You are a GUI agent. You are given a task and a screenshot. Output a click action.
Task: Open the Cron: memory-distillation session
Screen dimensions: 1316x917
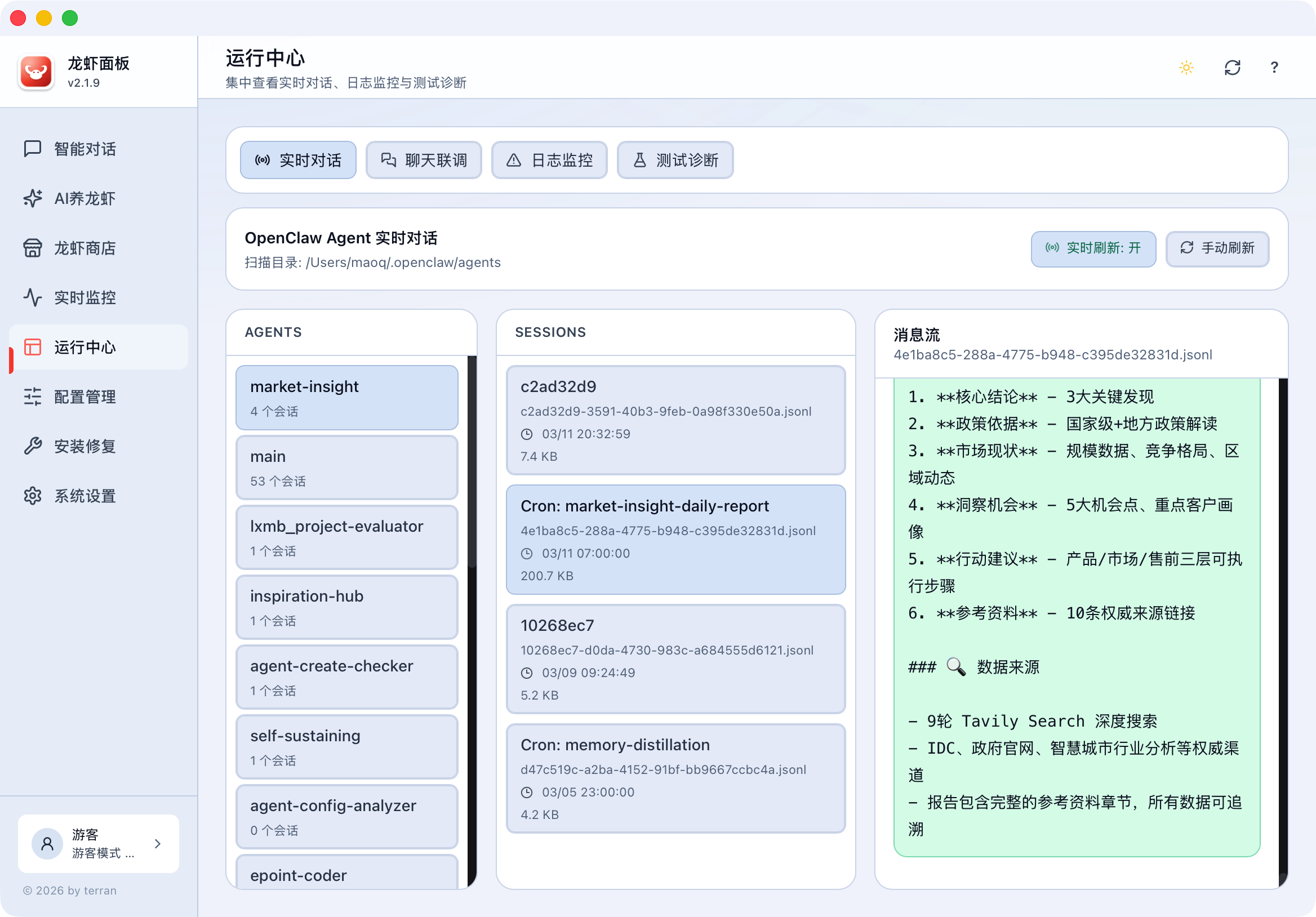coord(675,778)
